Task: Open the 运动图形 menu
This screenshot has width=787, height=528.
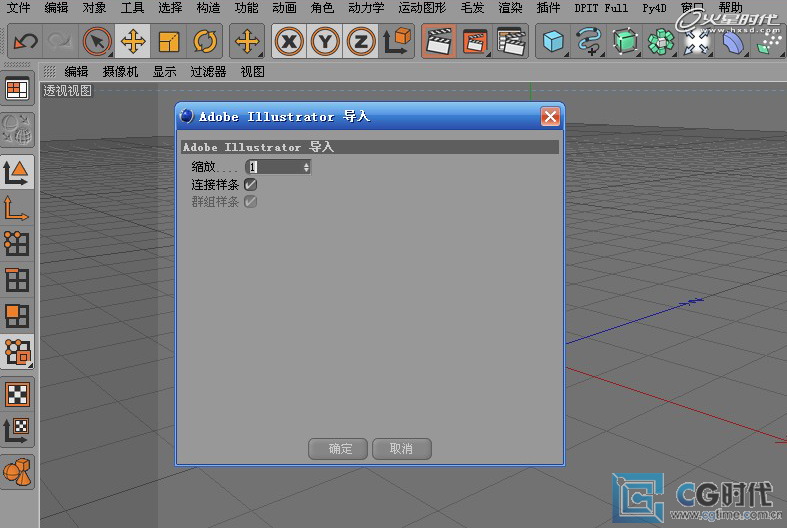Action: (x=422, y=8)
